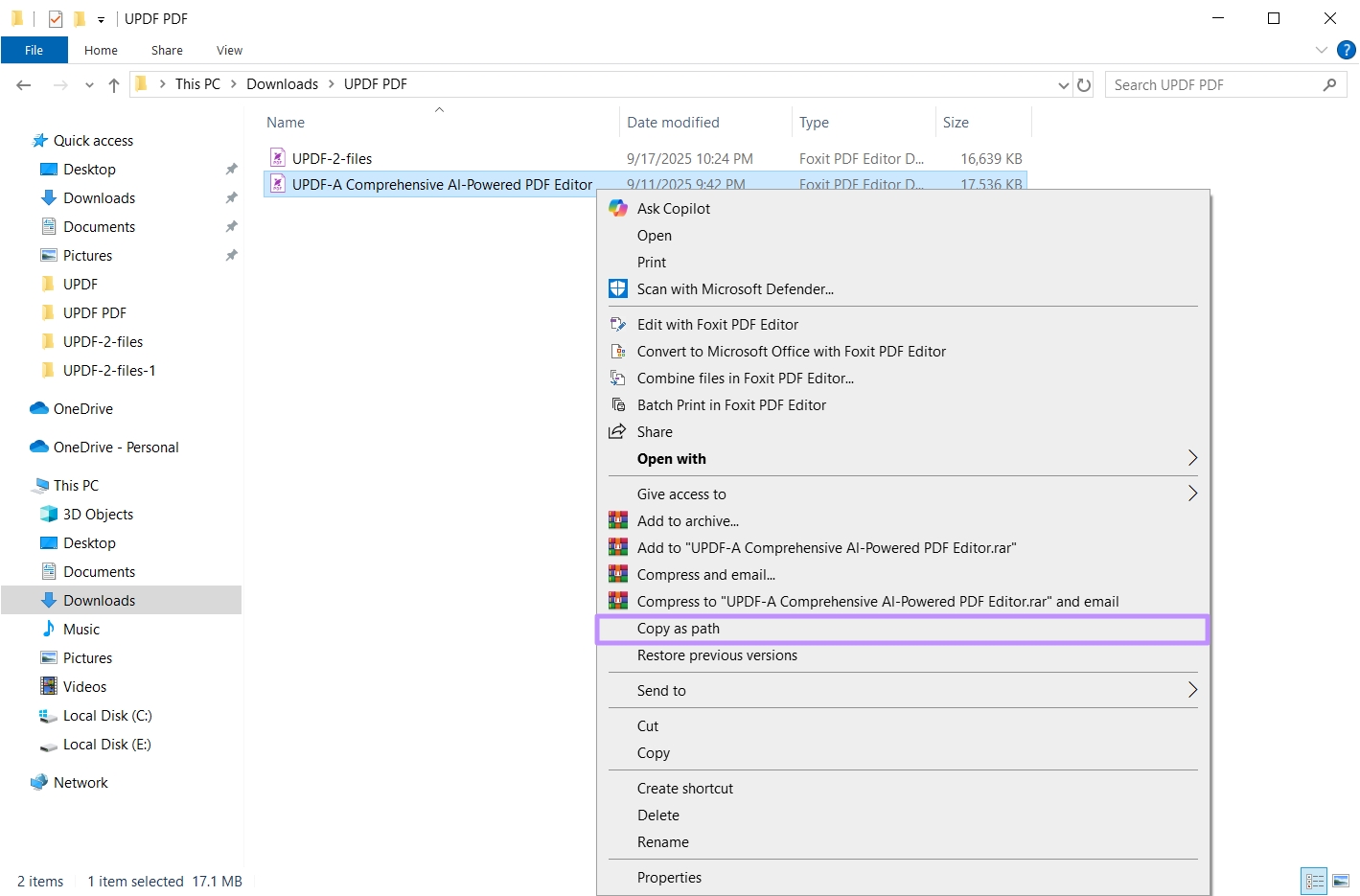Click the Copilot icon in the context menu

click(617, 208)
